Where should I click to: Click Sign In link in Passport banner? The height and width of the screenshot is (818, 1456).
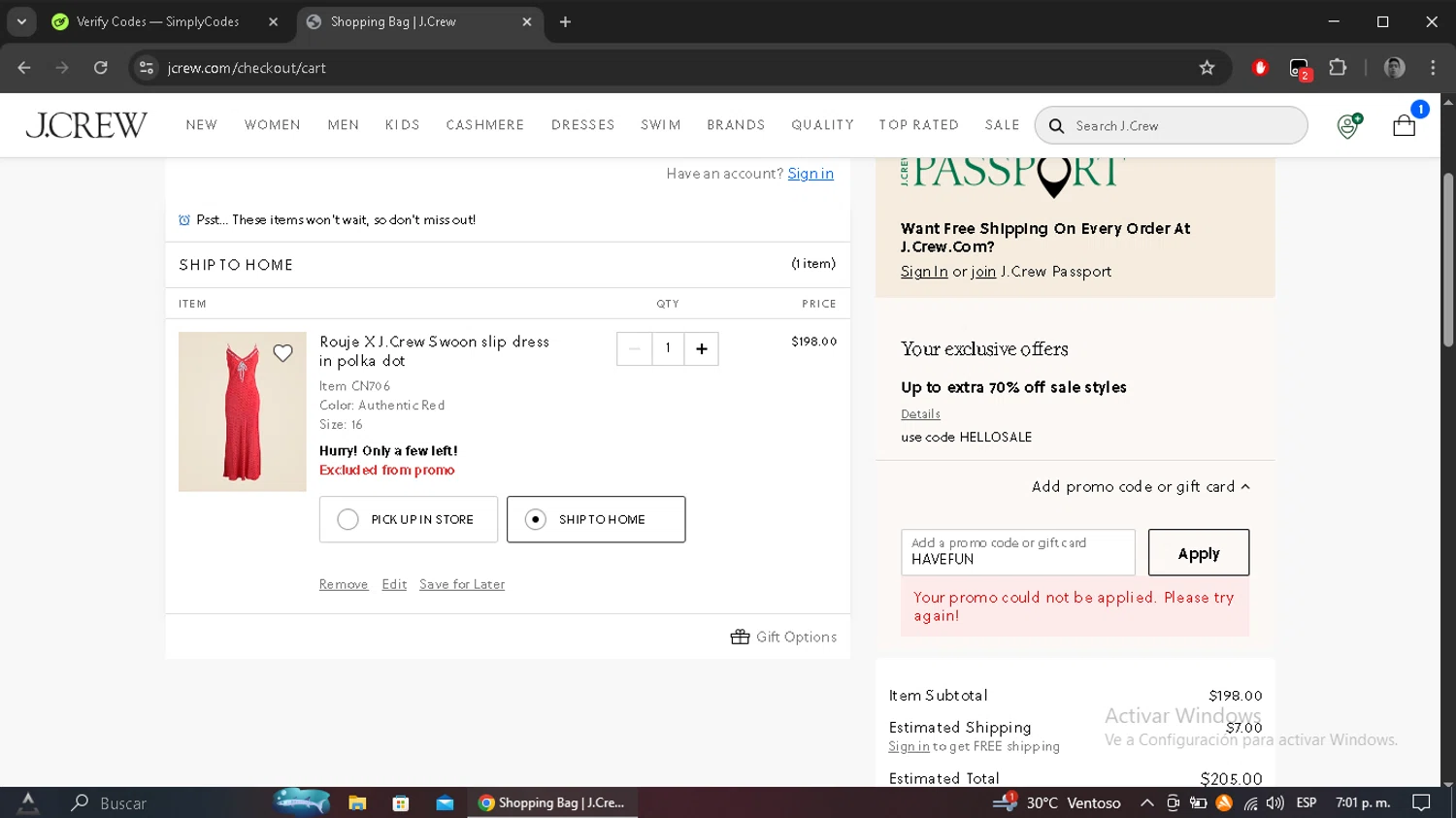coord(924,272)
